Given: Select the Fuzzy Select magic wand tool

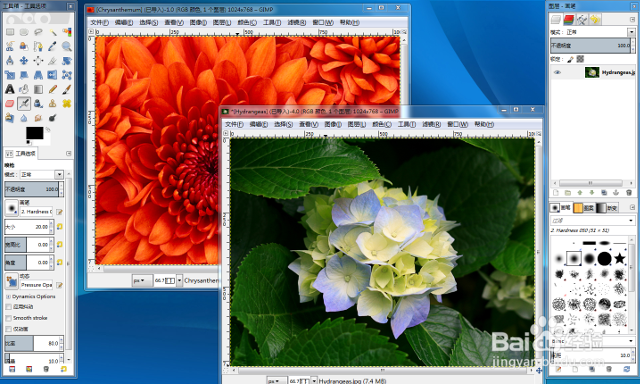Looking at the screenshot, I should click(53, 32).
